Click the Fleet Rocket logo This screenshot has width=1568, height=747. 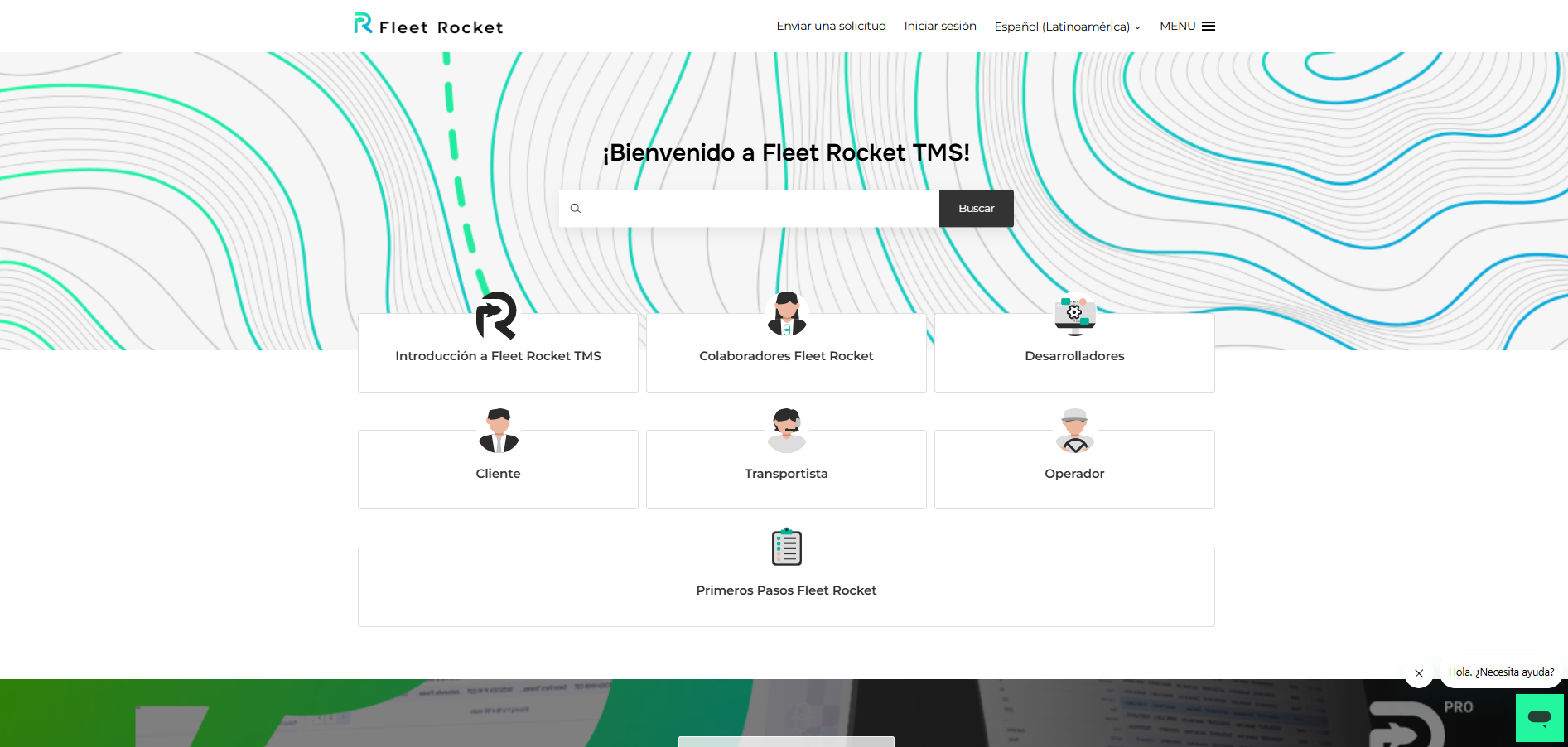428,25
